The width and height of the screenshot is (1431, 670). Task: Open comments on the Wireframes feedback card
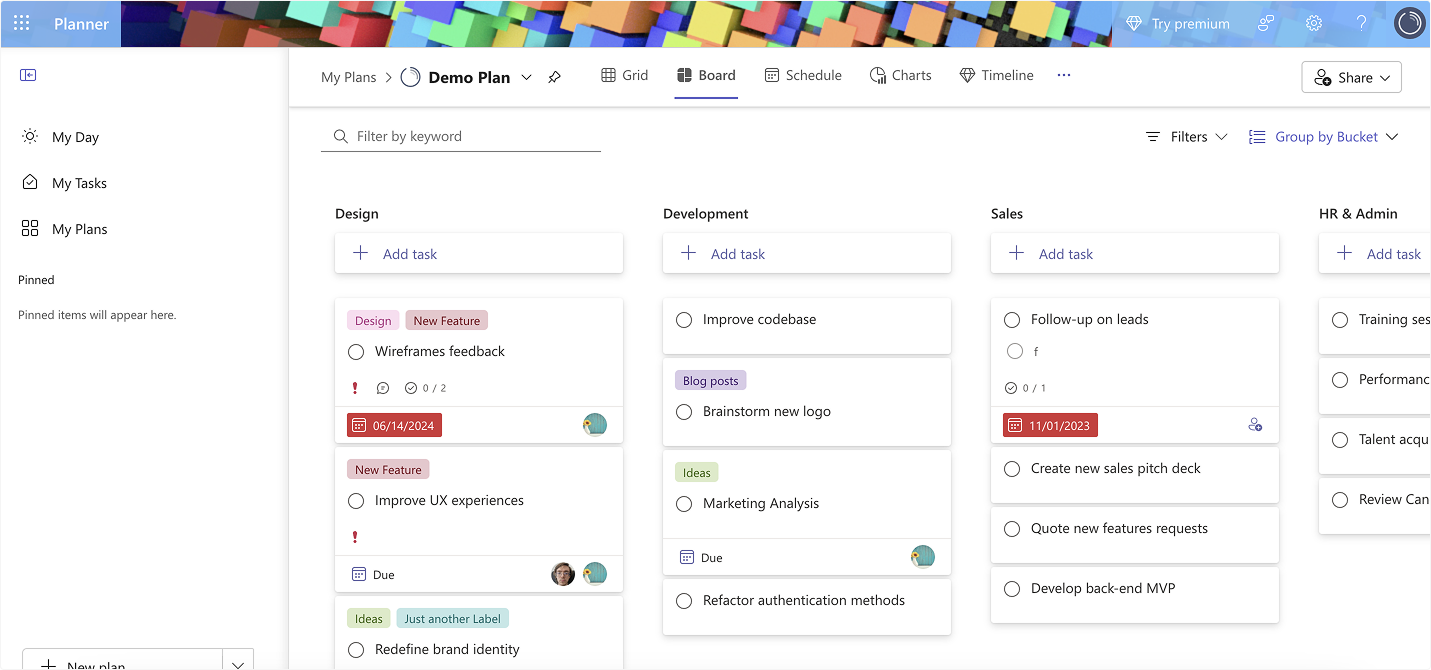(x=383, y=388)
